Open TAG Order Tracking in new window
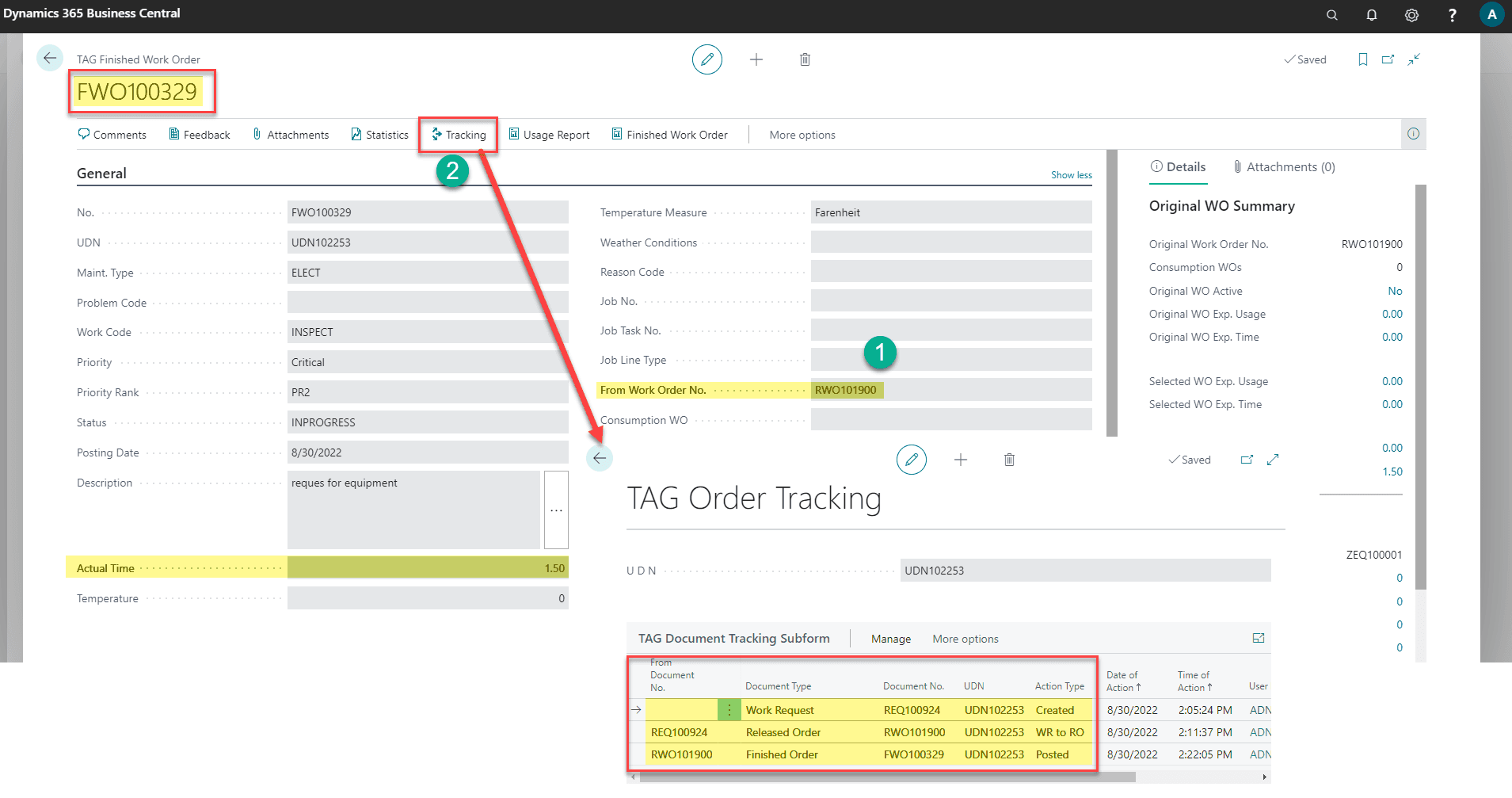The height and width of the screenshot is (798, 1512). pyautogui.click(x=1247, y=460)
